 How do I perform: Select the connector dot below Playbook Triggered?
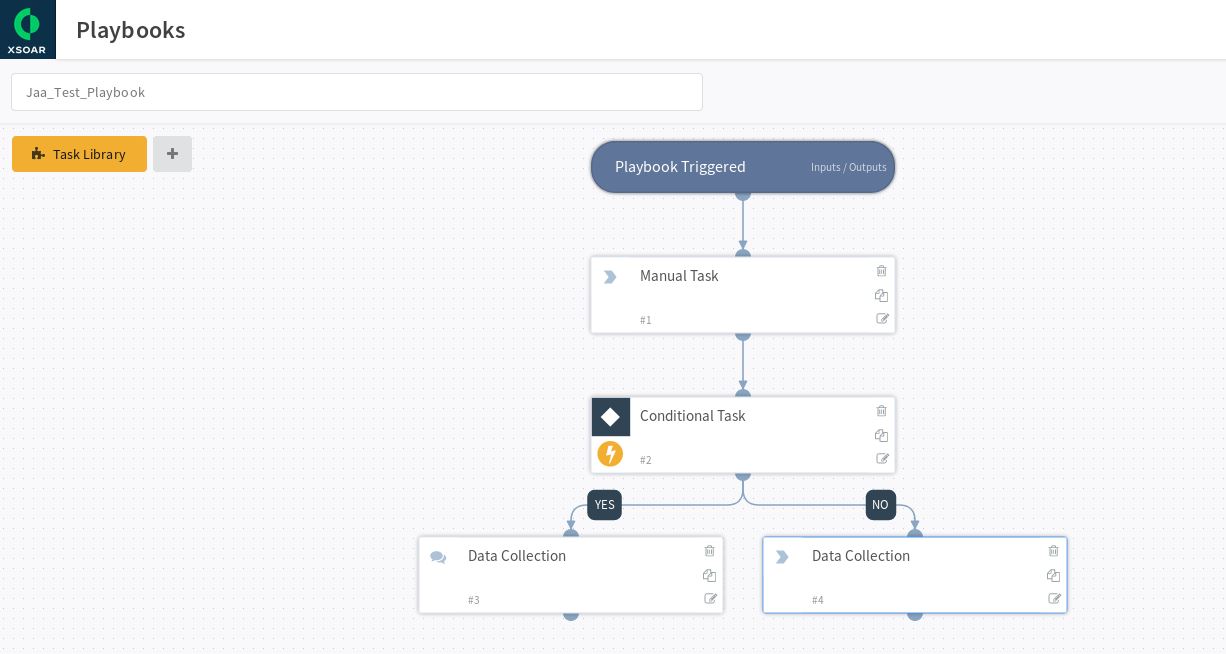743,194
